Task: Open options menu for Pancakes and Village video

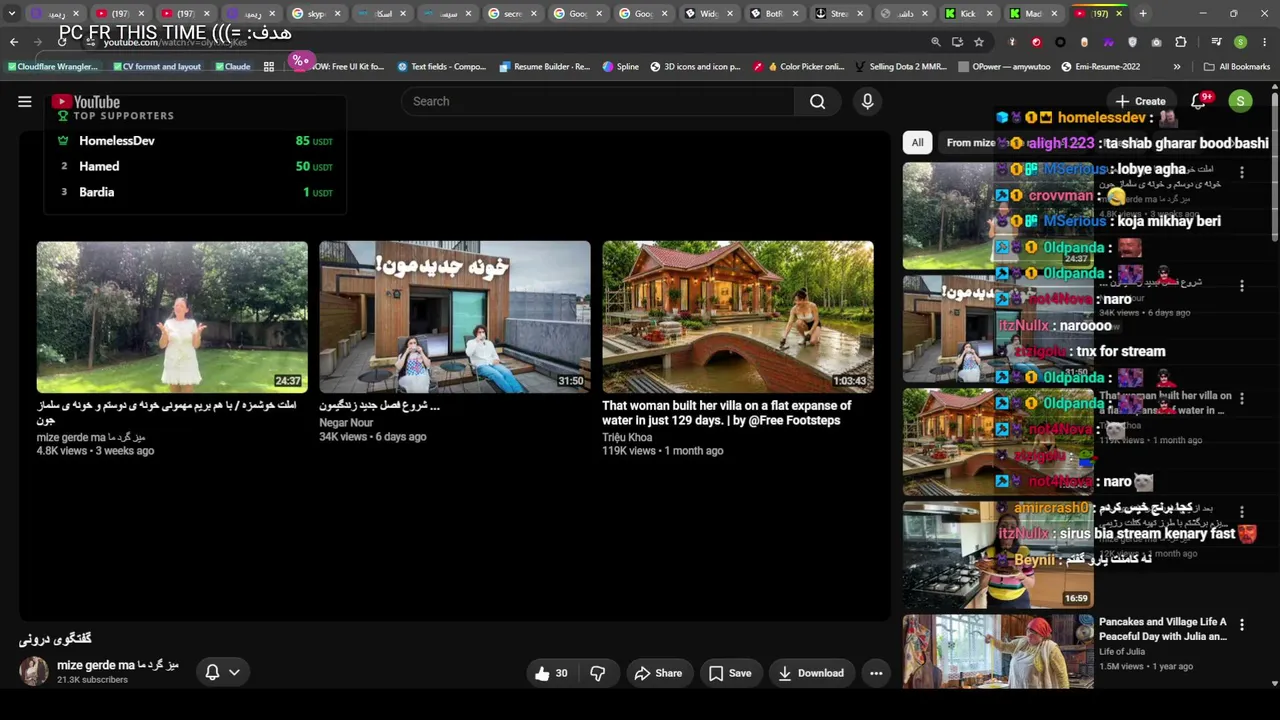Action: pyautogui.click(x=1242, y=624)
